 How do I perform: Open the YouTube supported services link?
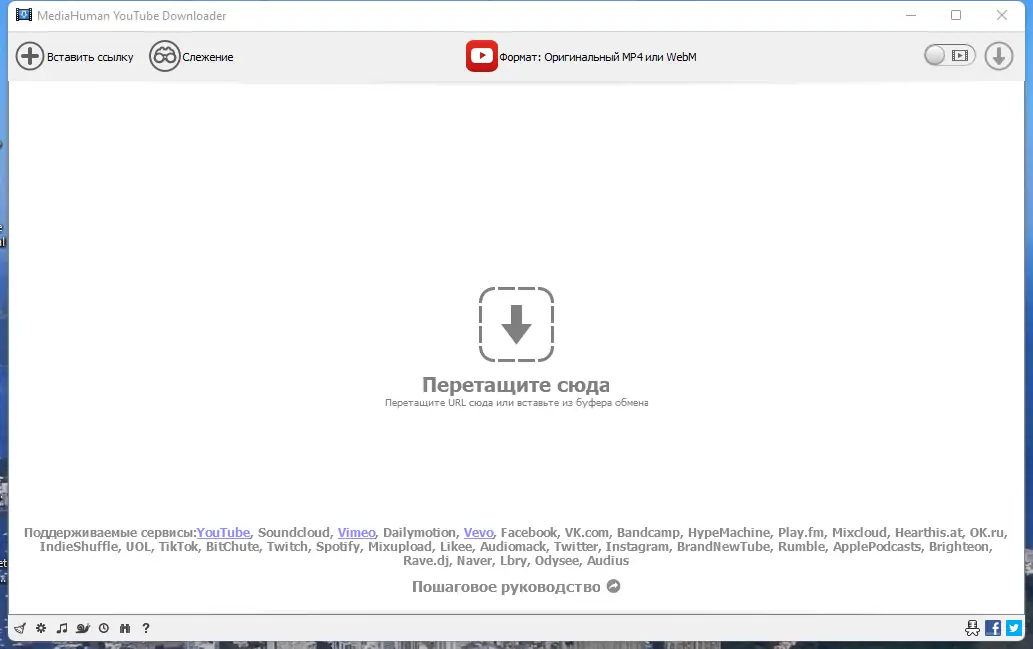click(223, 532)
